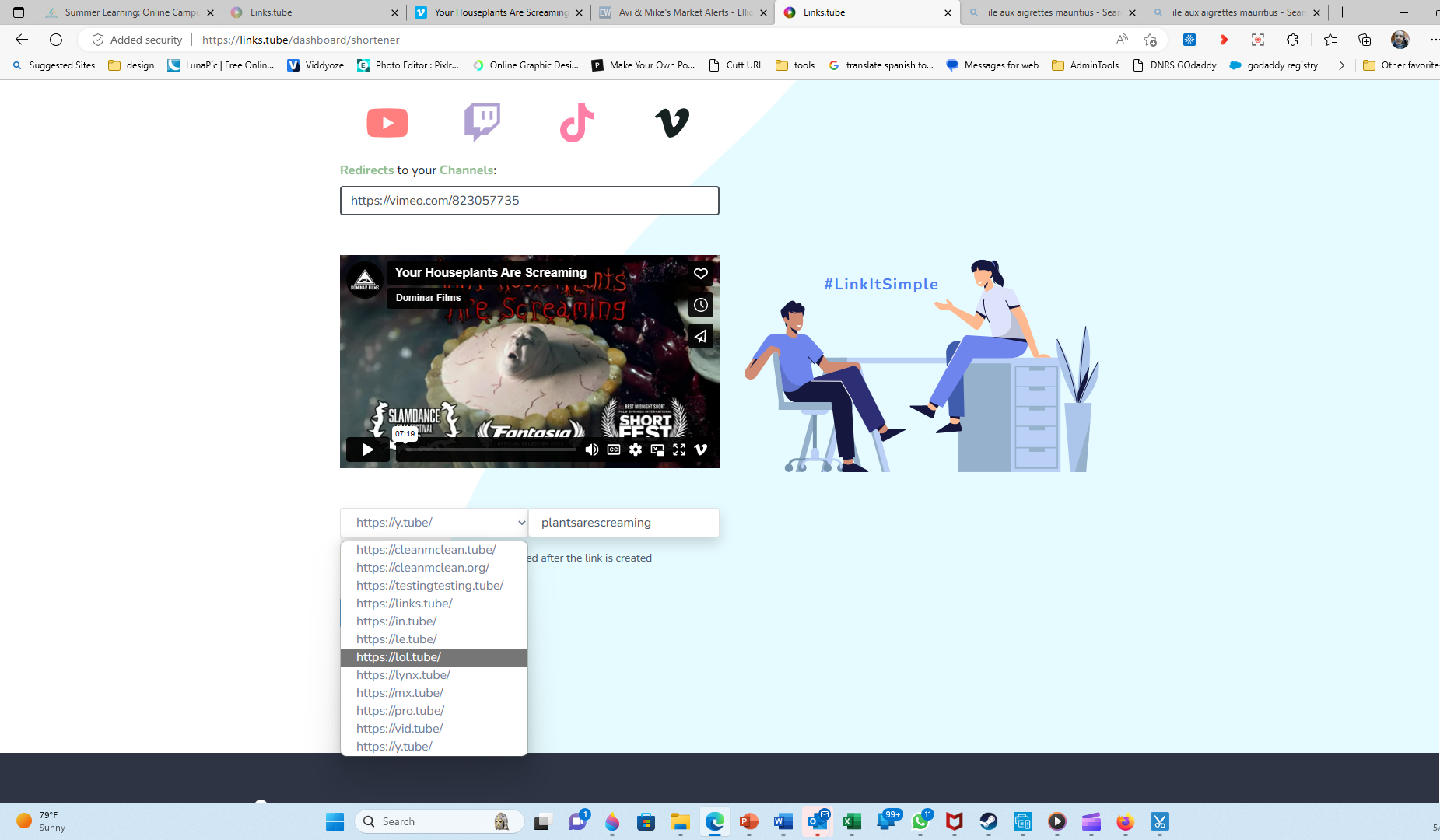This screenshot has height=840, width=1440.
Task: Expand more bookmarks chevron
Action: coord(1341,65)
